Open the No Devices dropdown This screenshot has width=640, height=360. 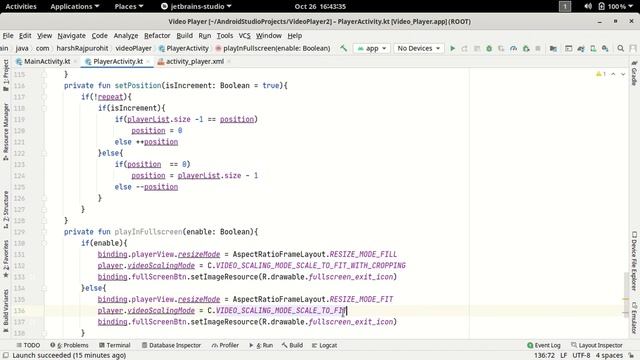(x=418, y=48)
